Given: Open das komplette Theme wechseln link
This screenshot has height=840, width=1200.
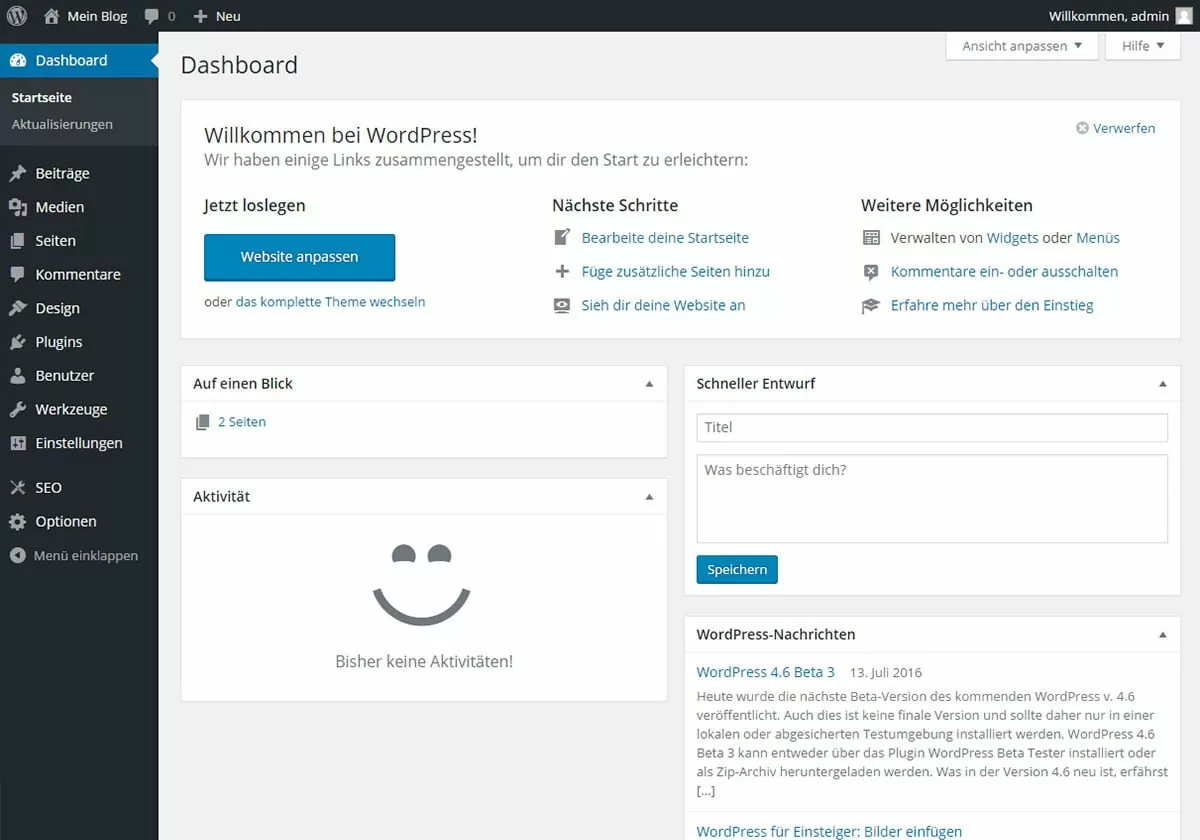Looking at the screenshot, I should coord(330,301).
